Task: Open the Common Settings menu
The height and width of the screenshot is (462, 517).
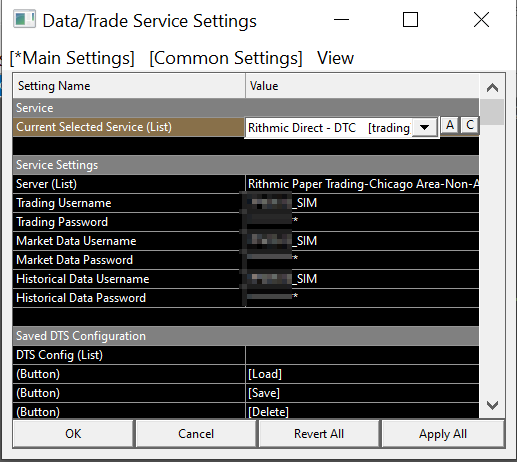Action: (226, 58)
